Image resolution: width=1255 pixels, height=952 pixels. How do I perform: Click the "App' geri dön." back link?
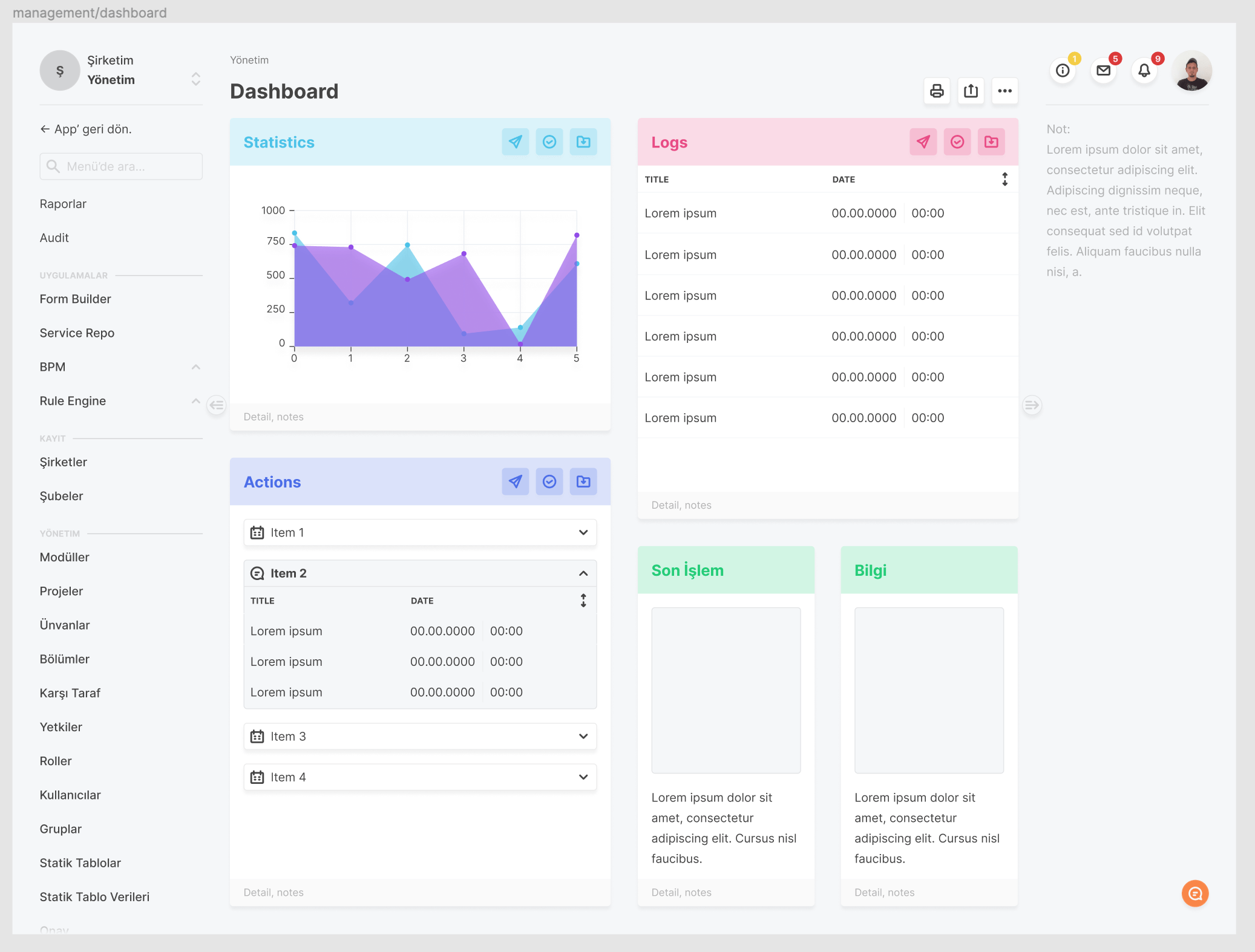[x=86, y=129]
